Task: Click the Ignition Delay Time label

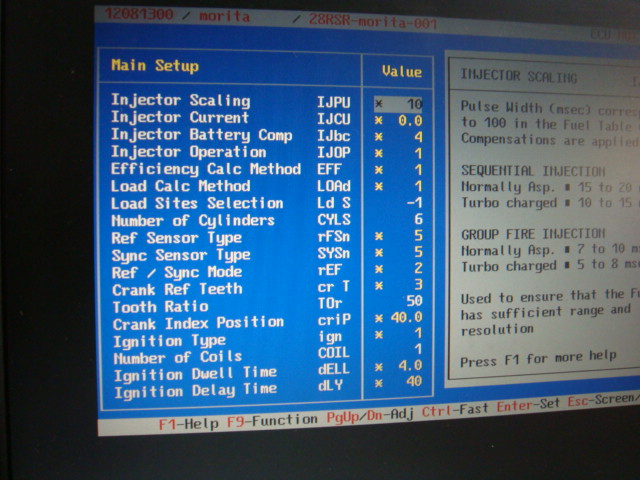Action: (x=194, y=390)
